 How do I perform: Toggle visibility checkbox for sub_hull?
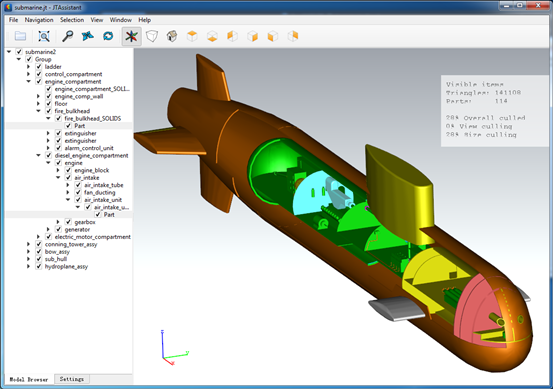pyautogui.click(x=39, y=259)
